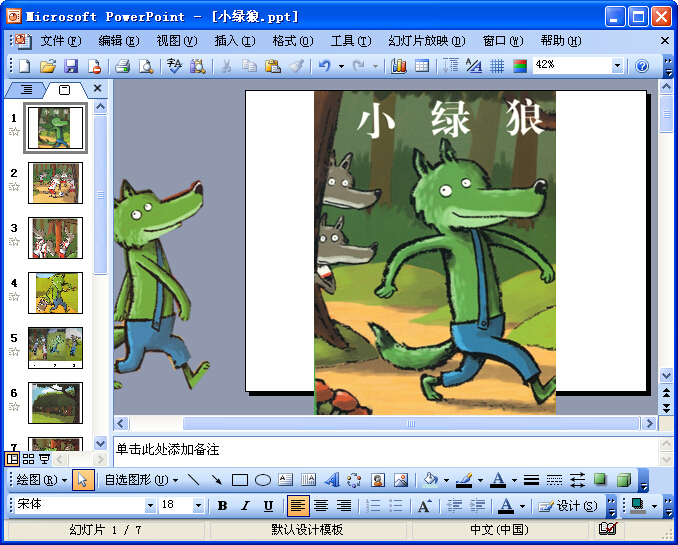Open 绘图 drawing menu dropdown
The image size is (678, 545).
(x=42, y=480)
